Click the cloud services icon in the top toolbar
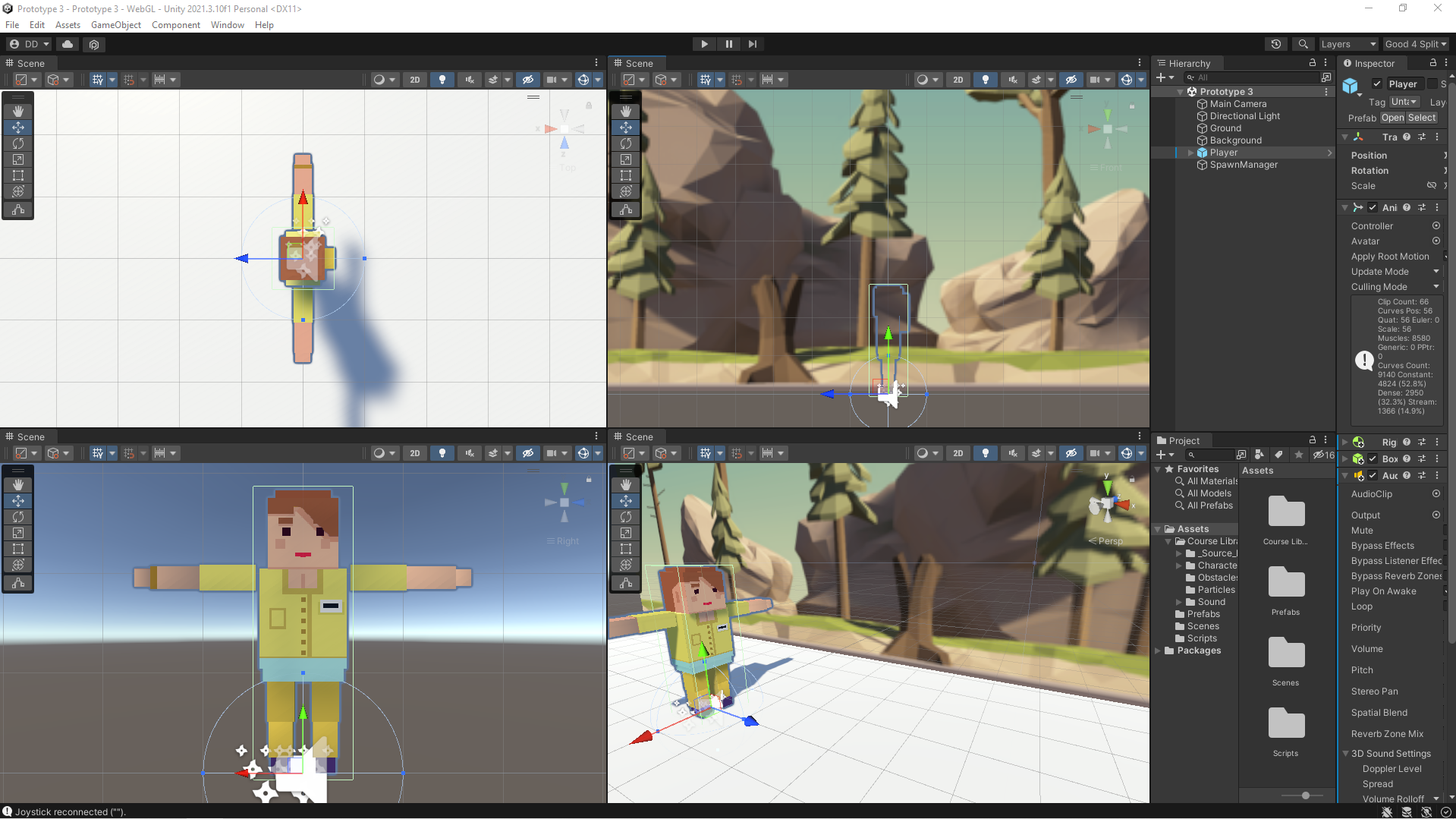The width and height of the screenshot is (1456, 819). [x=68, y=44]
